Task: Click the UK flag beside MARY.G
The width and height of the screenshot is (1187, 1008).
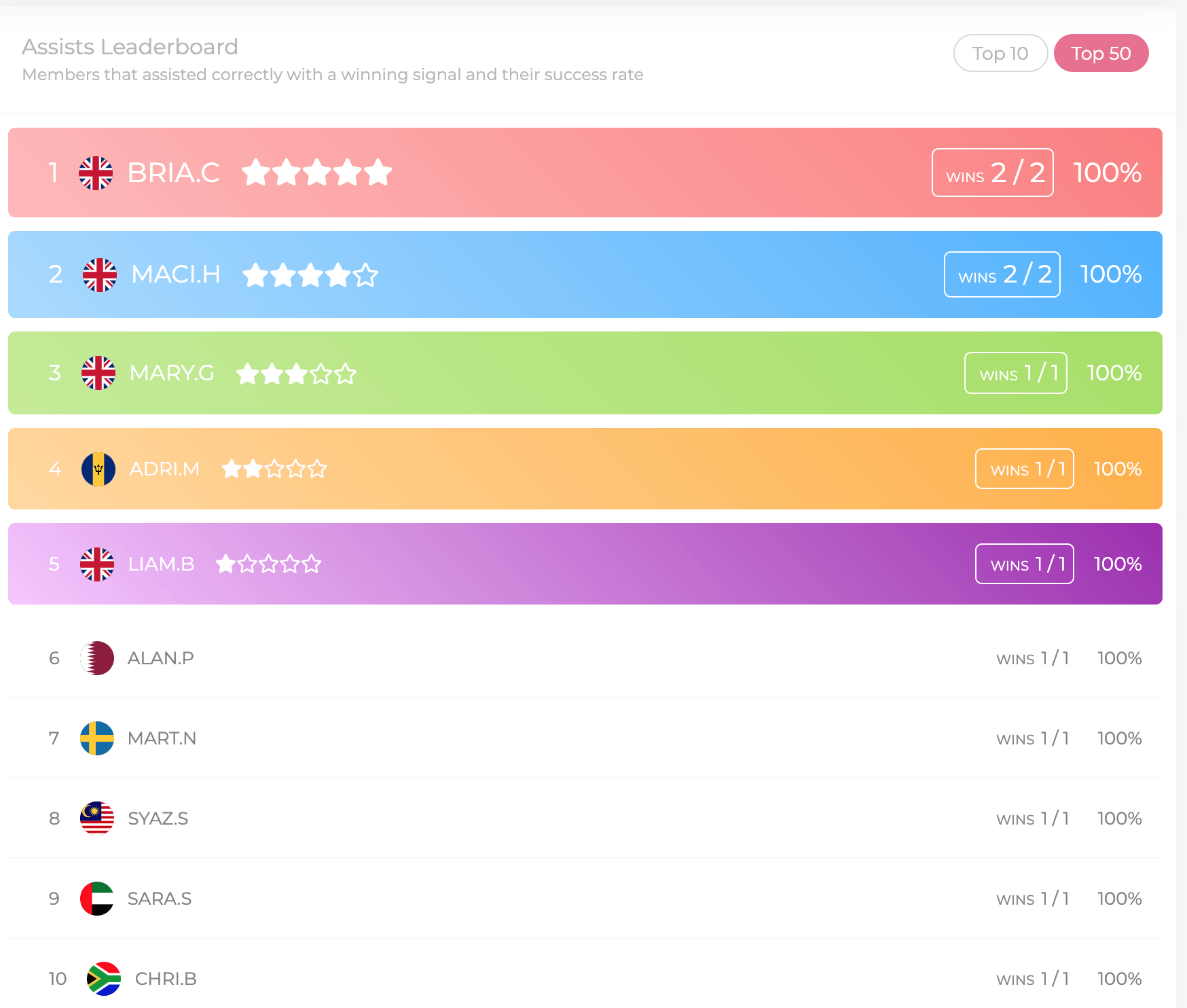Action: [x=98, y=373]
